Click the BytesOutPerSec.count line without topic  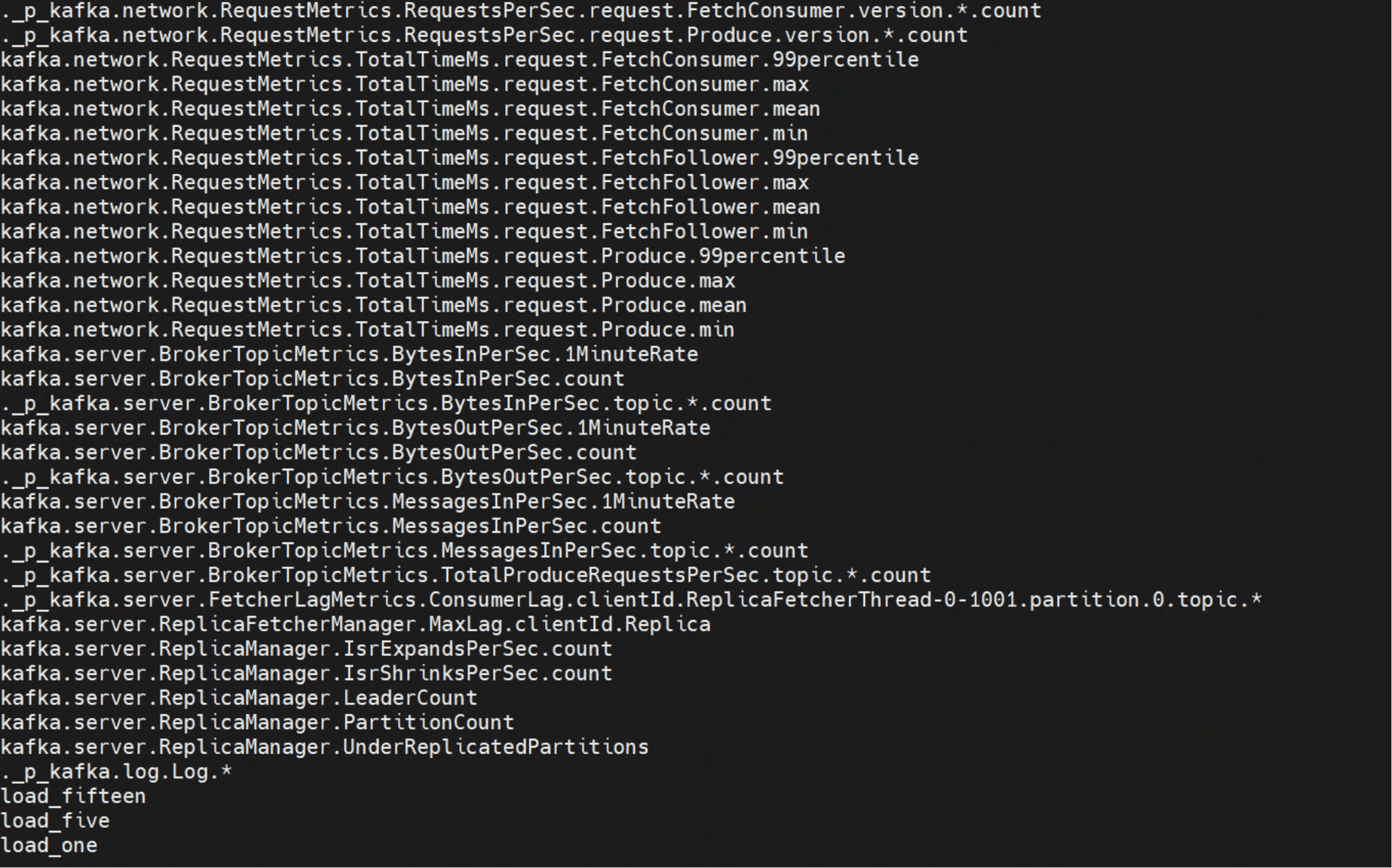pyautogui.click(x=319, y=453)
